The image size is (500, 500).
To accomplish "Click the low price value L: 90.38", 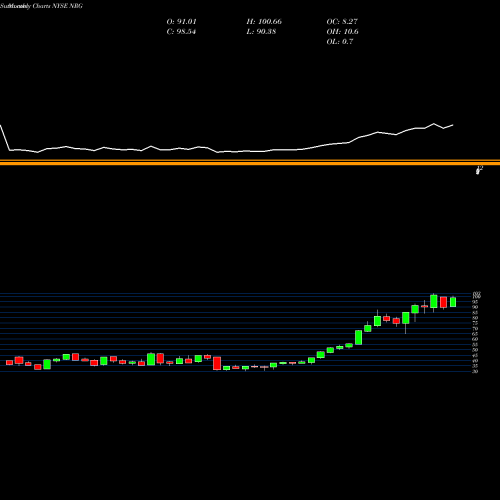I will click(x=261, y=32).
